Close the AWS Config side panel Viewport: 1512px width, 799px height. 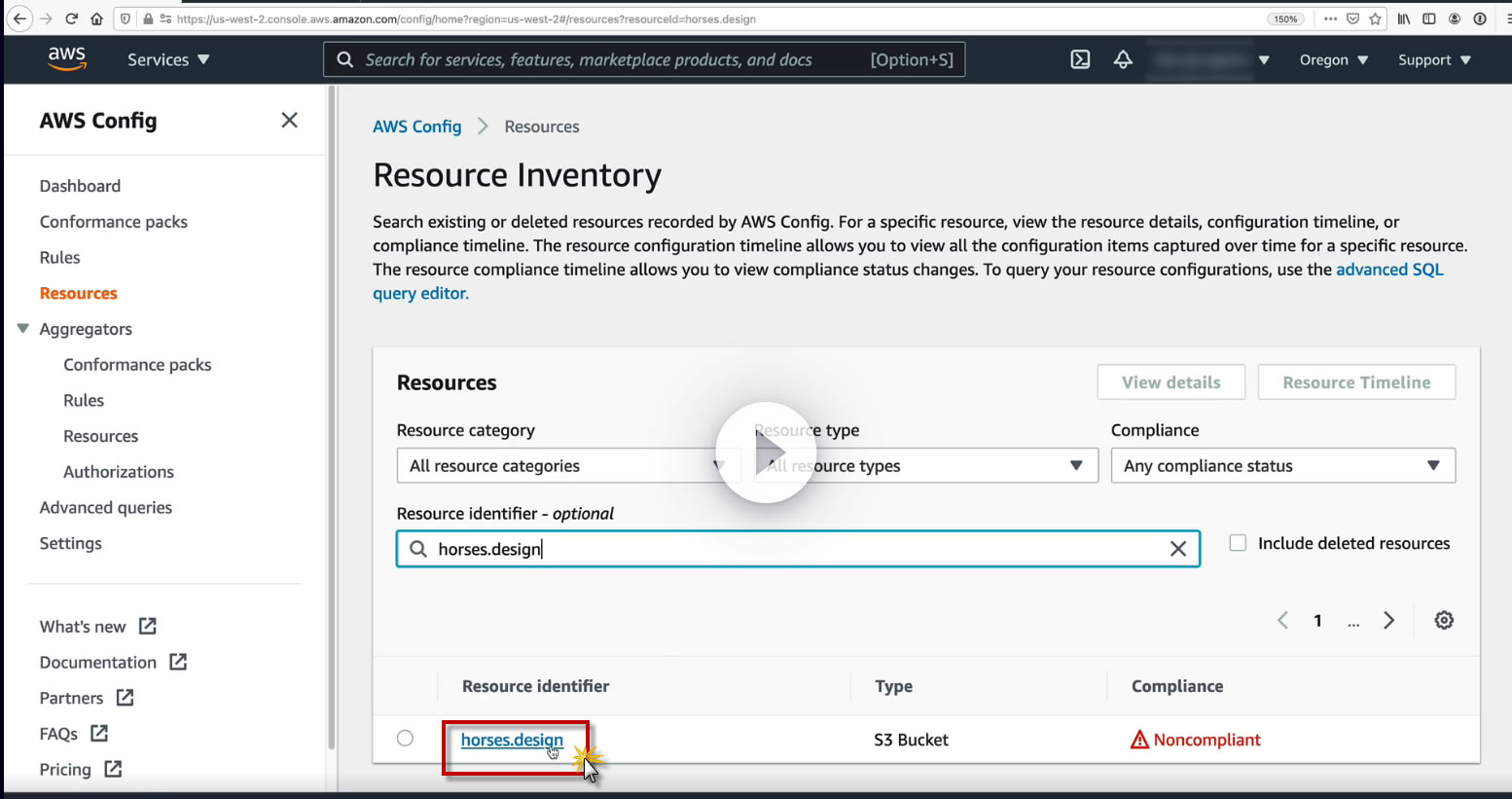(x=289, y=120)
